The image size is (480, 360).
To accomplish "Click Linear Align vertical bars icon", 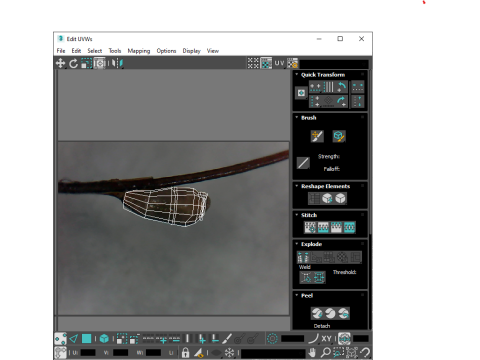I will (328, 87).
